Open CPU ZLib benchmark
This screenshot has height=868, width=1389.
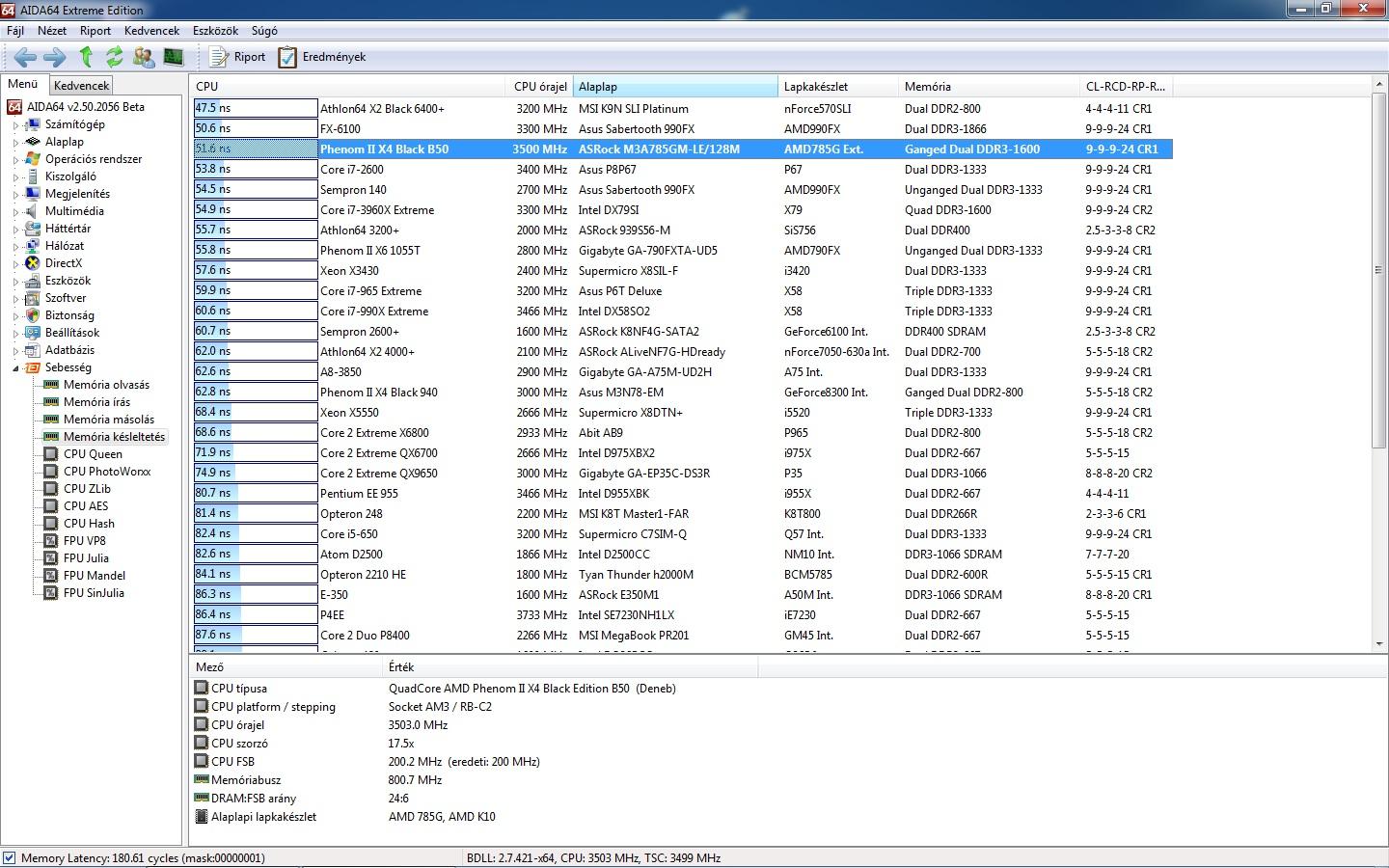87,489
